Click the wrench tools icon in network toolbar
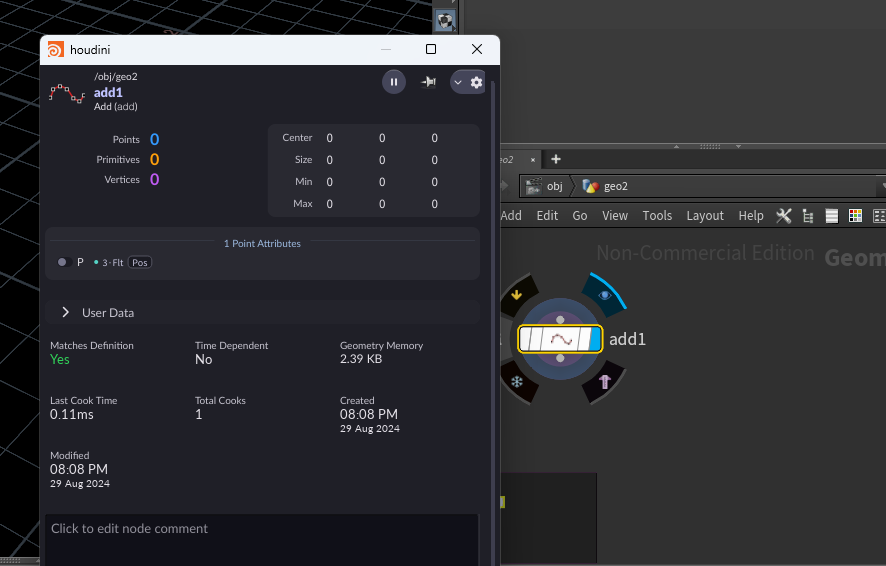Viewport: 886px width, 566px height. click(x=784, y=216)
